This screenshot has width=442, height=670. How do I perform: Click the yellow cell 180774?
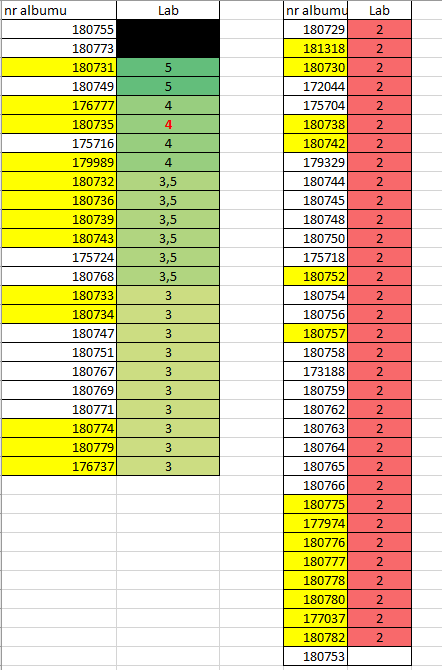pyautogui.click(x=59, y=429)
